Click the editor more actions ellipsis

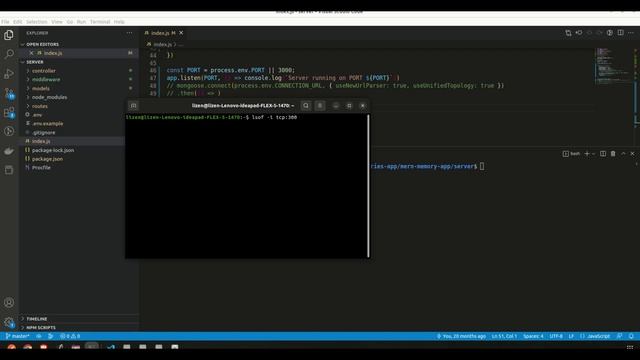[x=631, y=33]
